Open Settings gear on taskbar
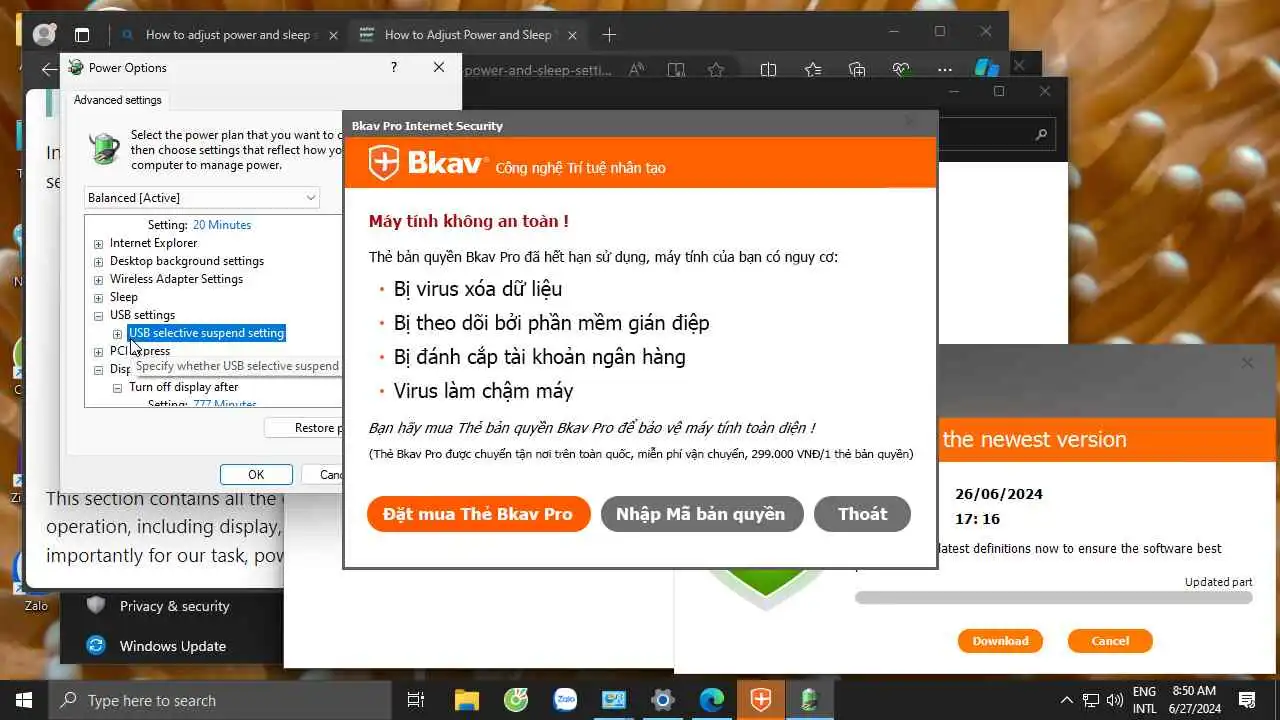The image size is (1280, 720). (663, 700)
